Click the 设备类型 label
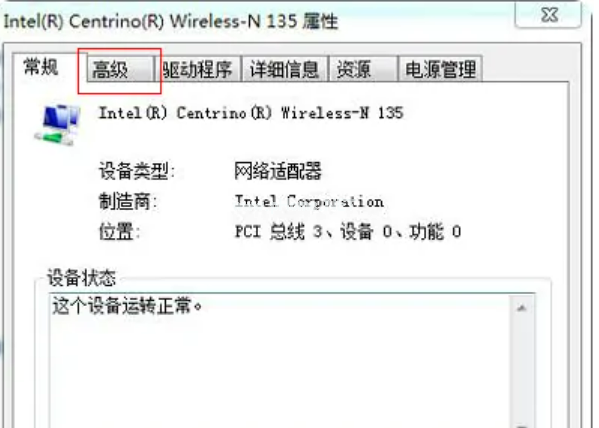Viewport: 599px width, 428px height. (x=136, y=170)
